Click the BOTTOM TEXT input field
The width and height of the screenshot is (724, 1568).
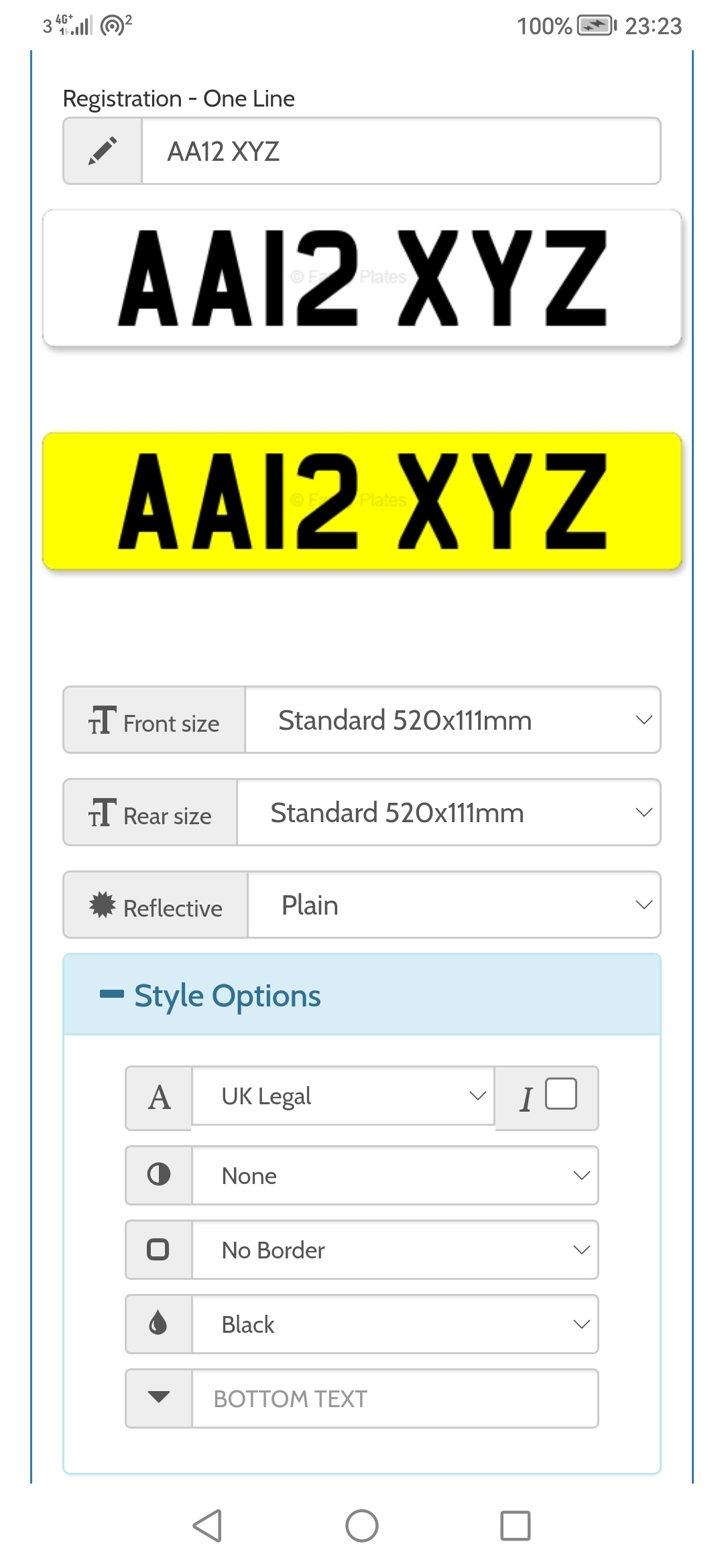point(396,1399)
